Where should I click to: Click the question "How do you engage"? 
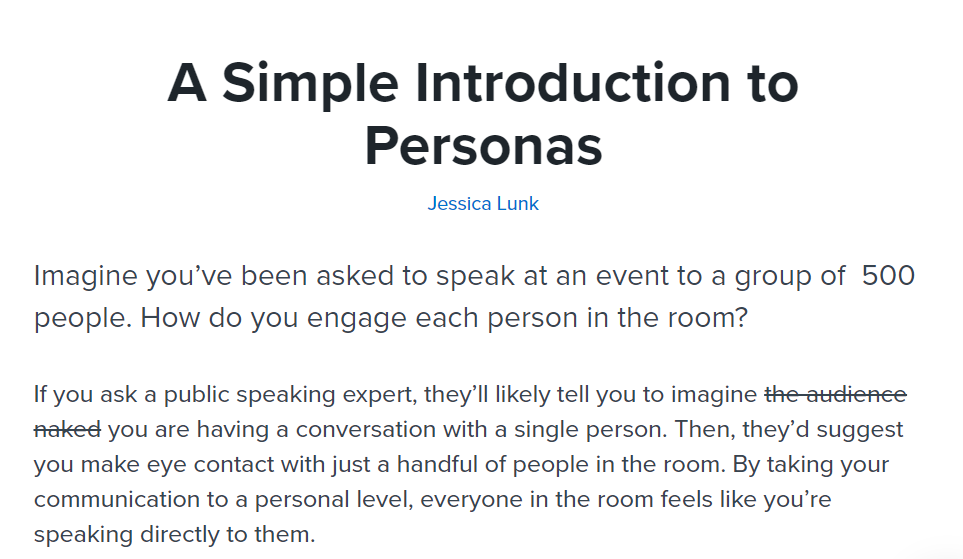coord(443,318)
